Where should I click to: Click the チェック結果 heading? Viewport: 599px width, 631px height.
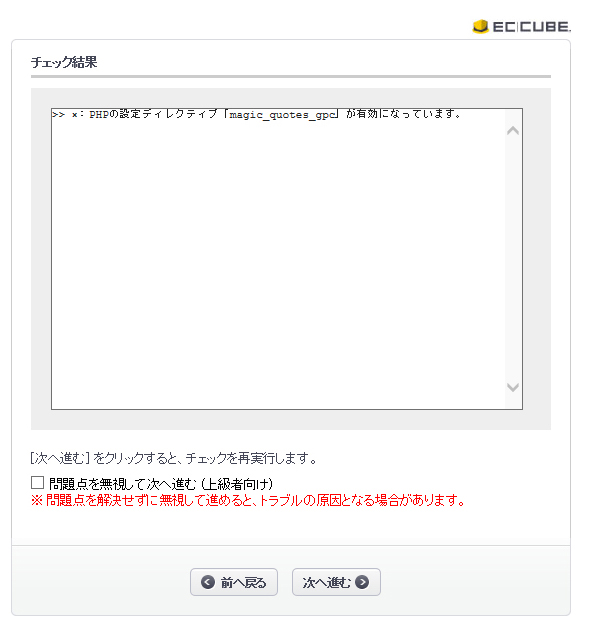(64, 62)
